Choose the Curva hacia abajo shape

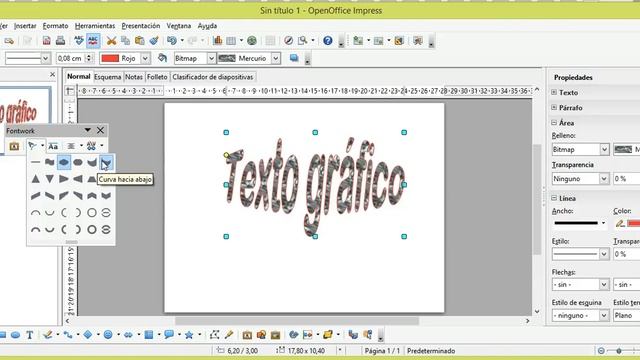click(106, 162)
